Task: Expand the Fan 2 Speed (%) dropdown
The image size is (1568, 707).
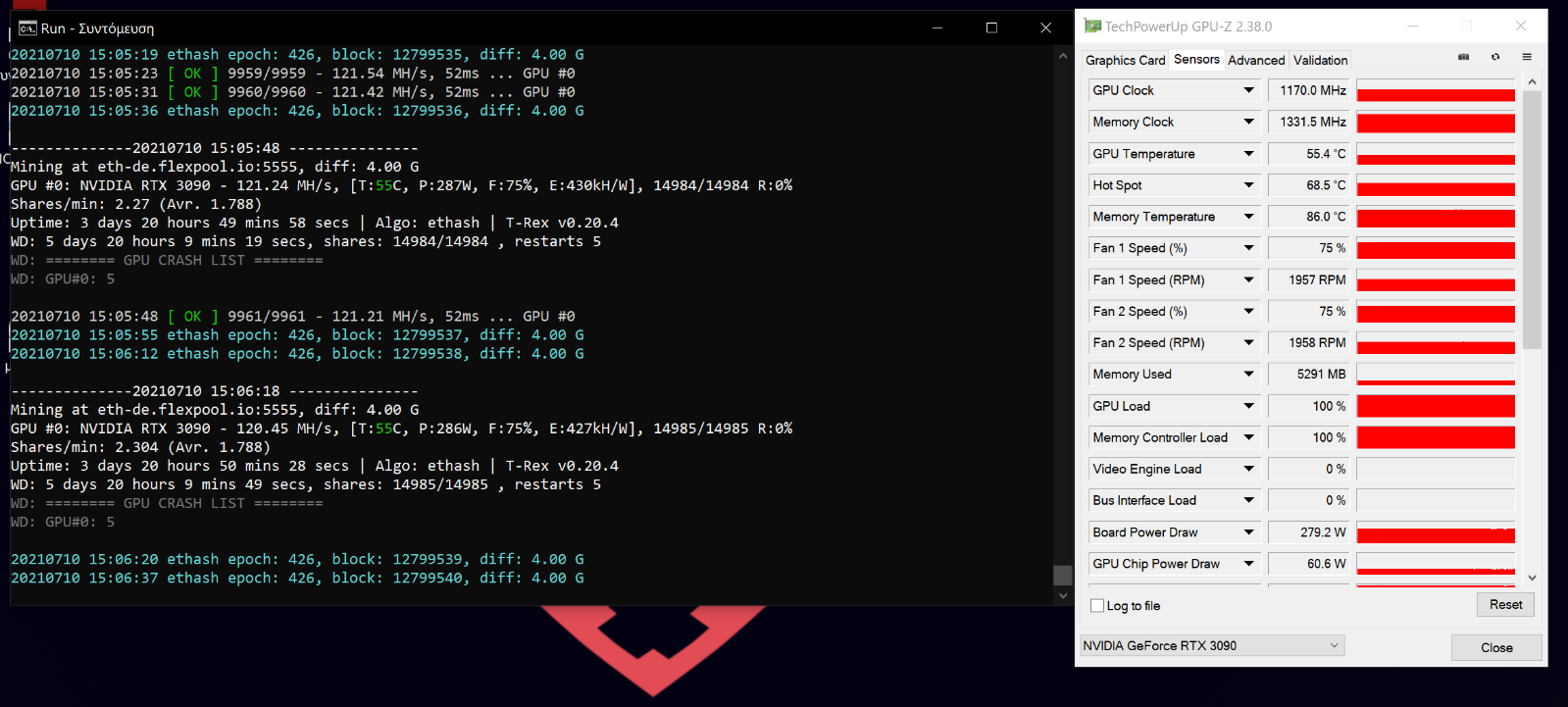Action: click(1248, 311)
